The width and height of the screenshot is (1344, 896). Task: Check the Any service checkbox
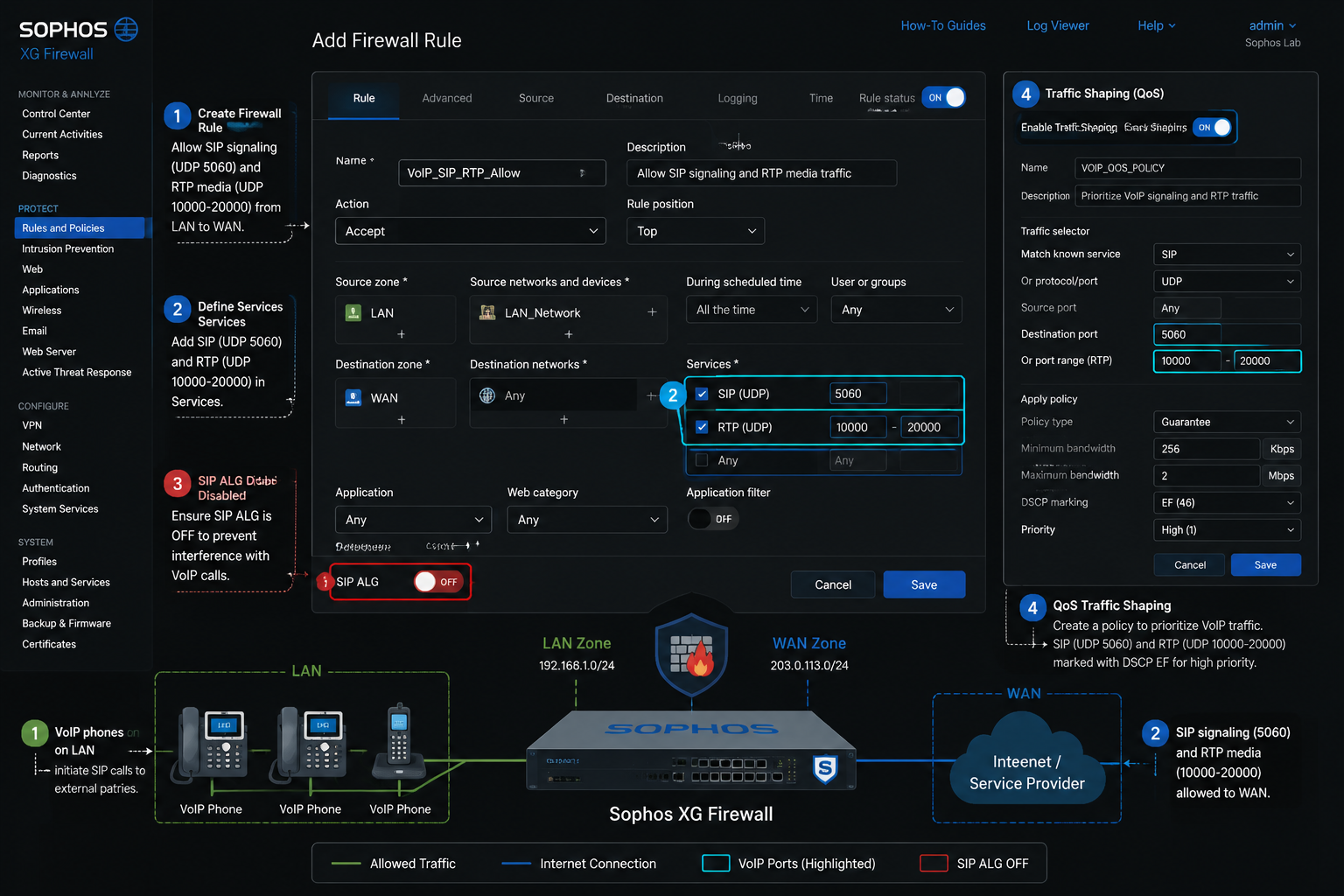click(702, 460)
